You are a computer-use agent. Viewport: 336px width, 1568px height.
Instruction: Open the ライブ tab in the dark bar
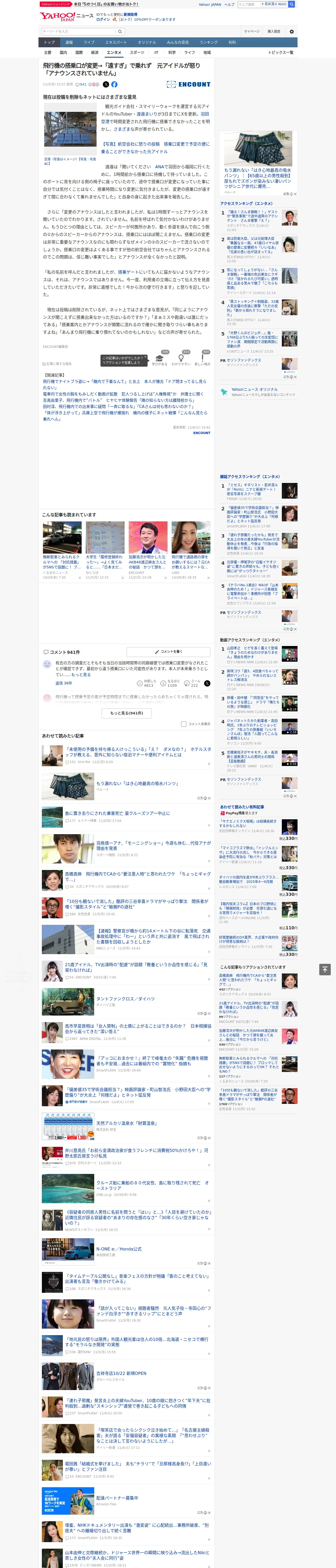pyautogui.click(x=89, y=43)
